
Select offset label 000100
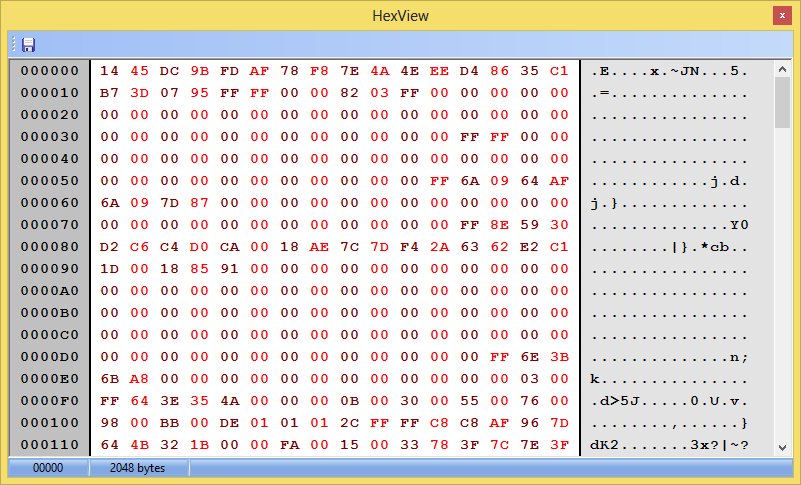[x=50, y=422]
